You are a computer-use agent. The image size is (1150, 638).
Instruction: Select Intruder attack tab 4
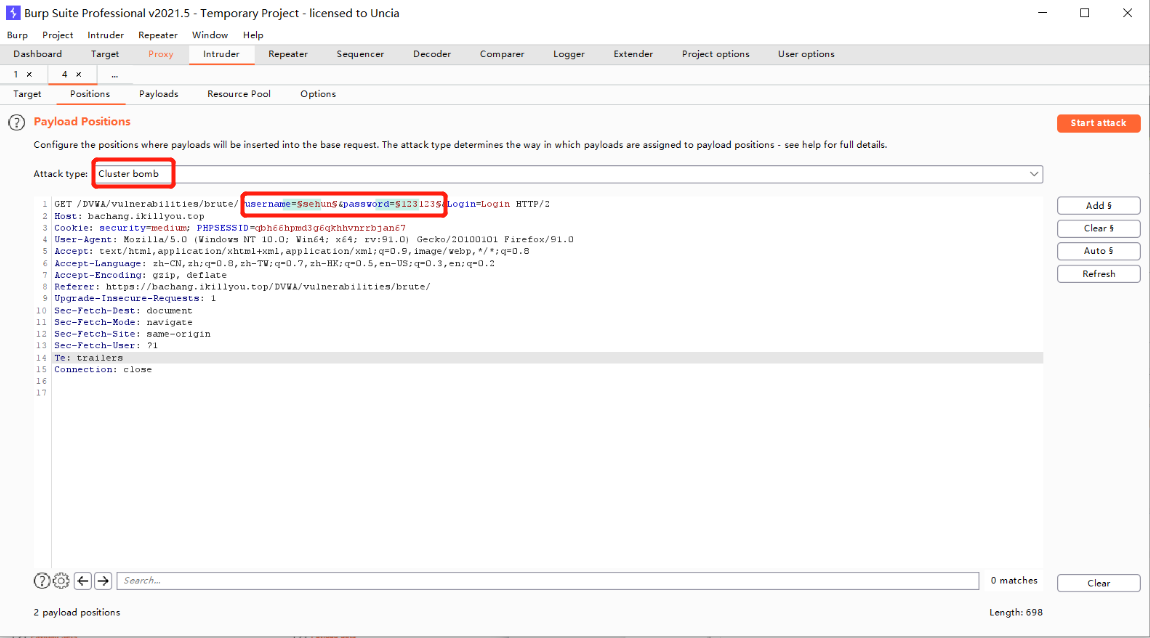click(x=65, y=74)
